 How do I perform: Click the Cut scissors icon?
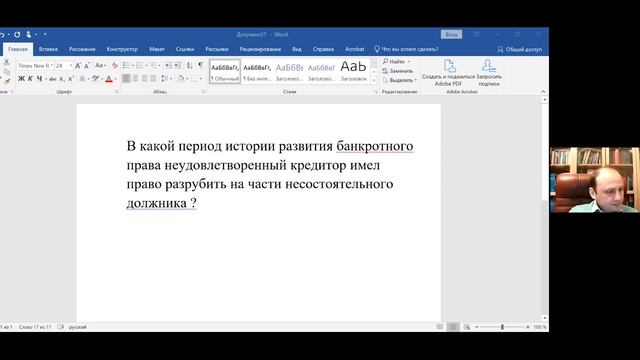pyautogui.click(x=7, y=62)
